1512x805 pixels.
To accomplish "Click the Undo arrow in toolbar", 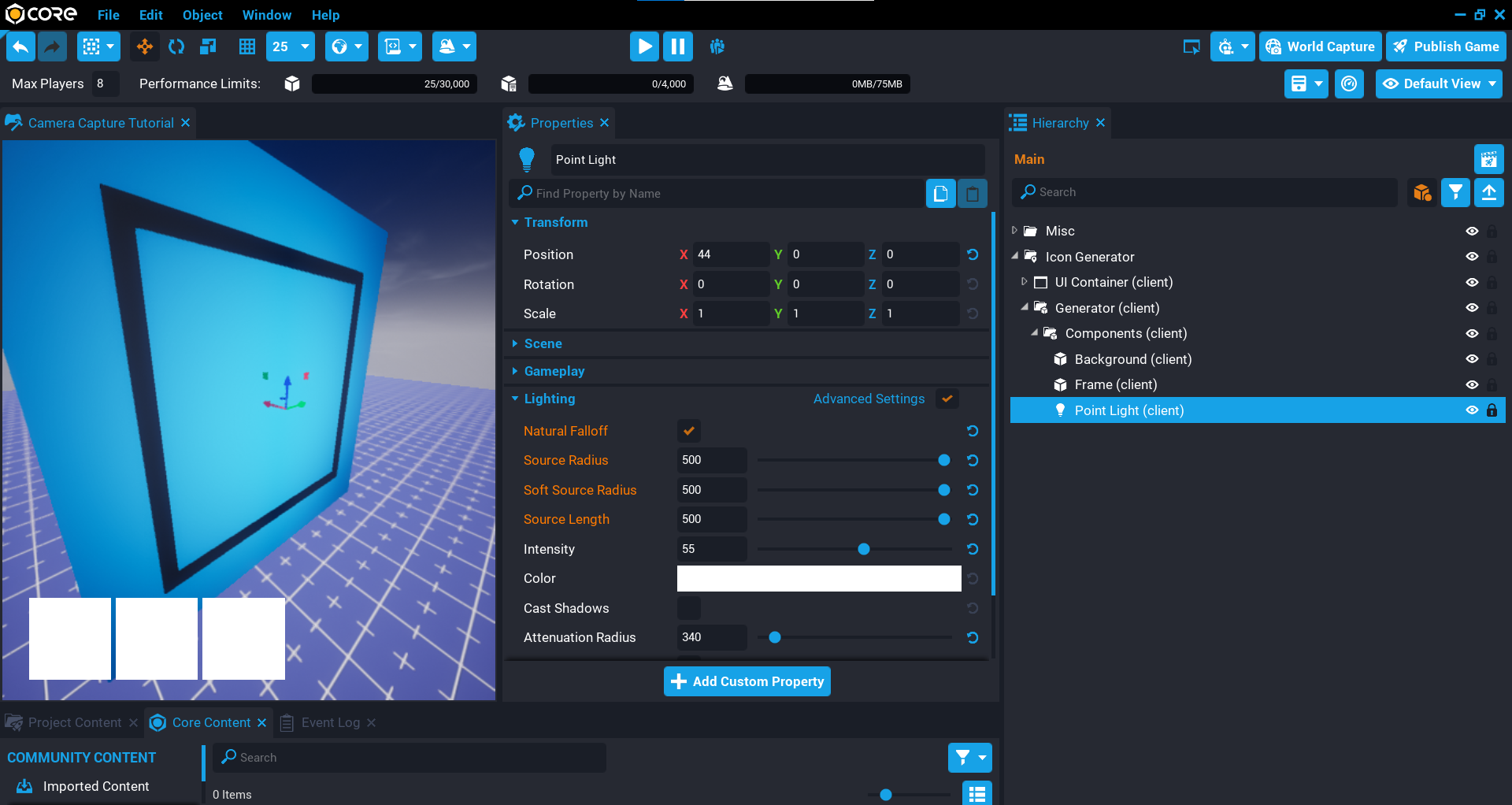I will 21,47.
